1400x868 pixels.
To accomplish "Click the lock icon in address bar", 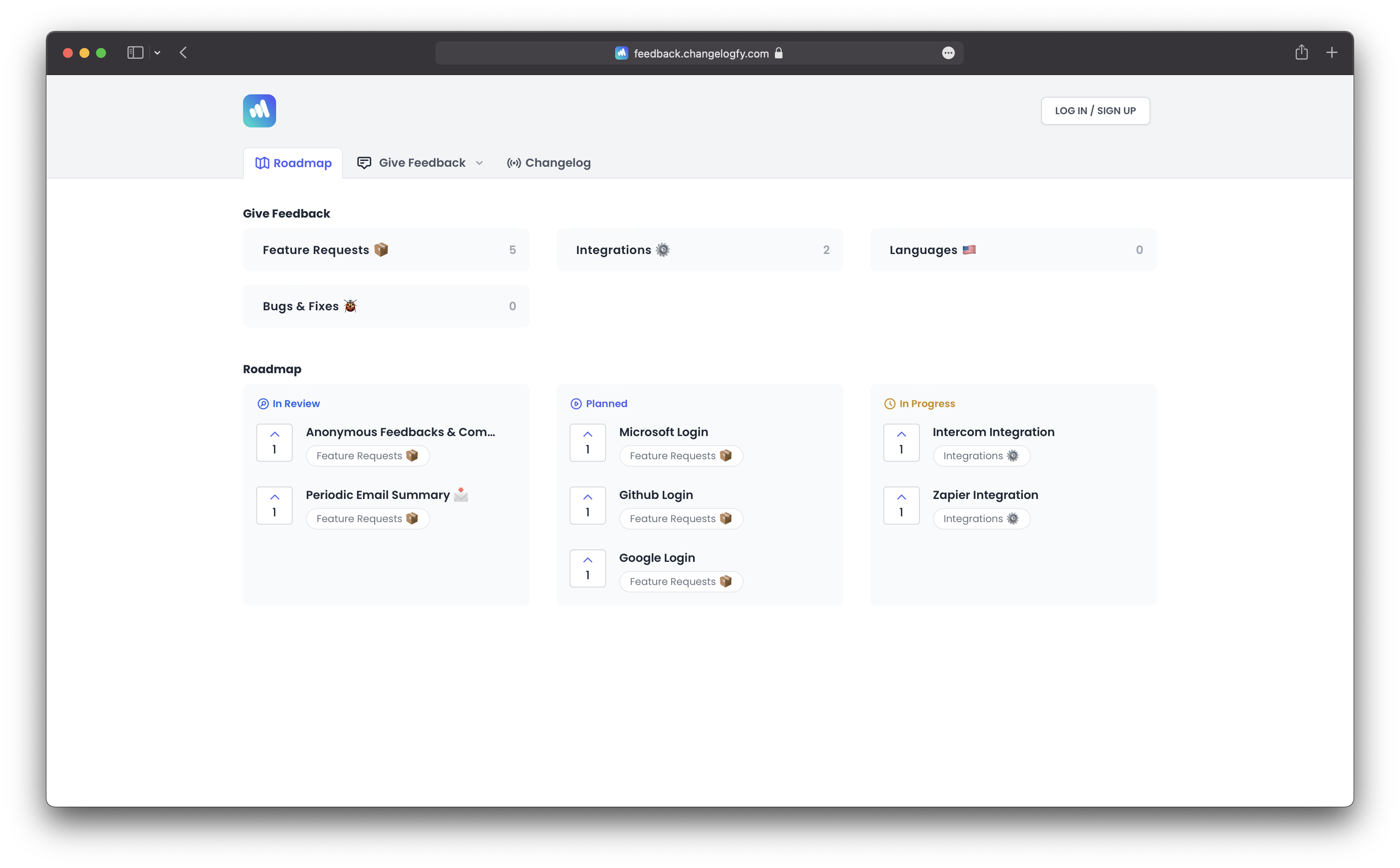I will [779, 53].
